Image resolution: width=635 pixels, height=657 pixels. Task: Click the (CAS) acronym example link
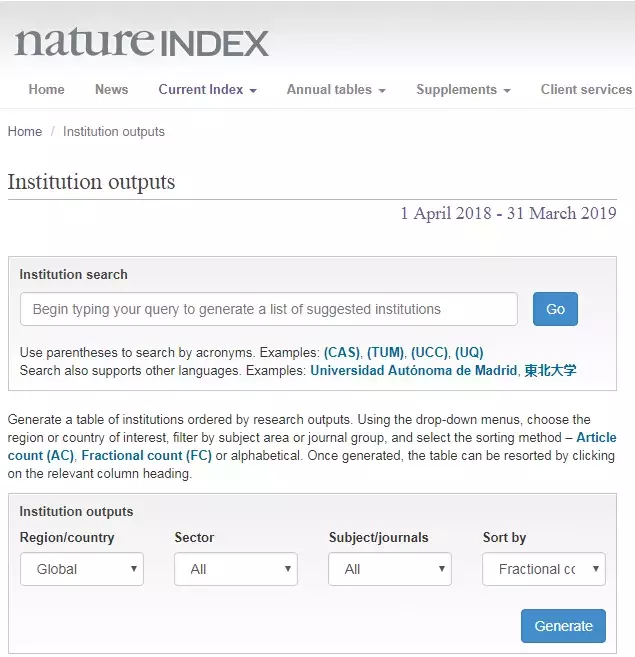click(x=341, y=353)
